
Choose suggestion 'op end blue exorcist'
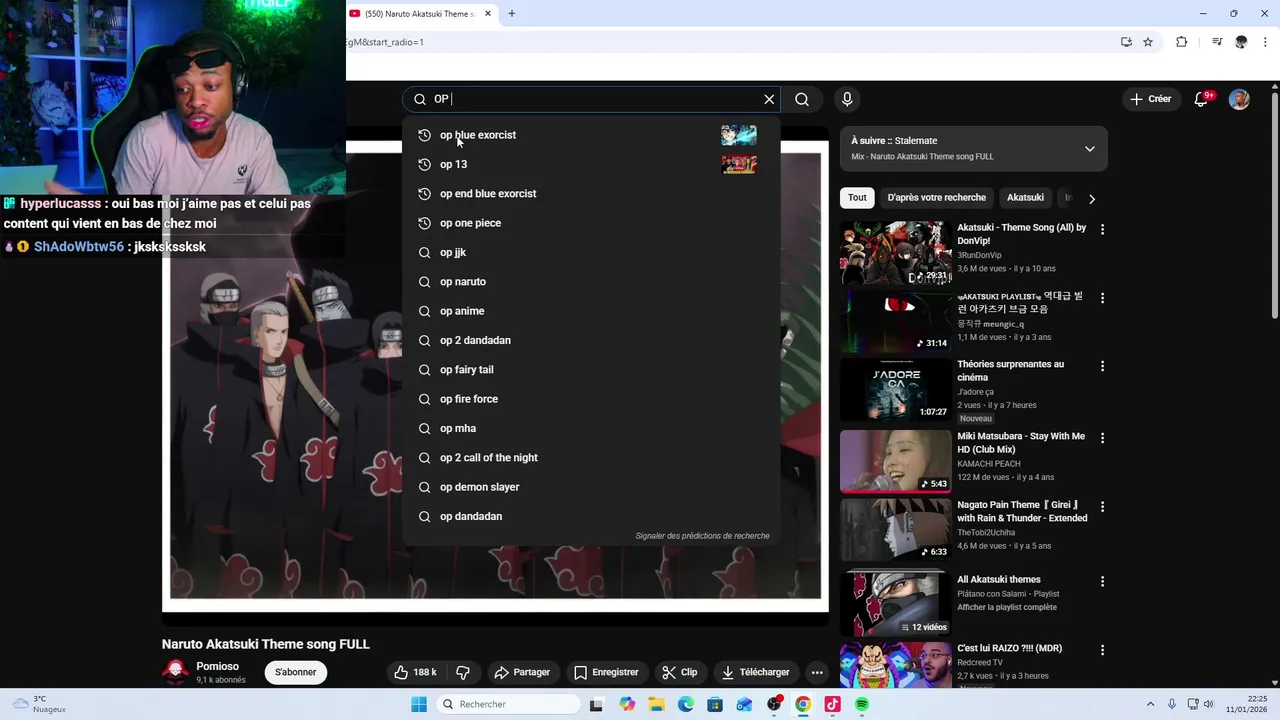(x=591, y=194)
